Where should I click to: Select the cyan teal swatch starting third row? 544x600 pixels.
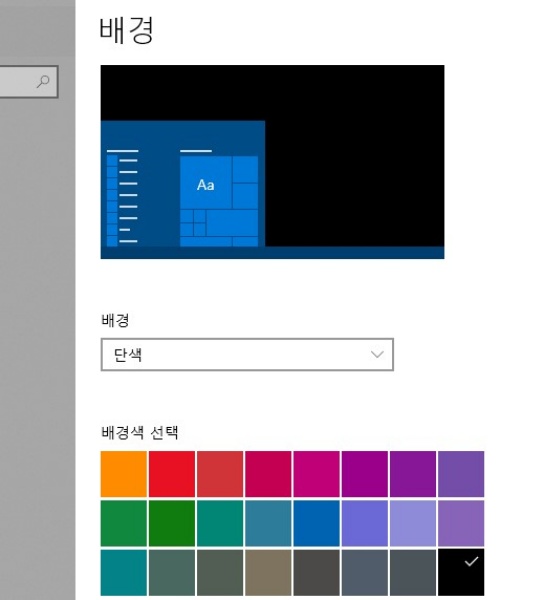(124, 572)
